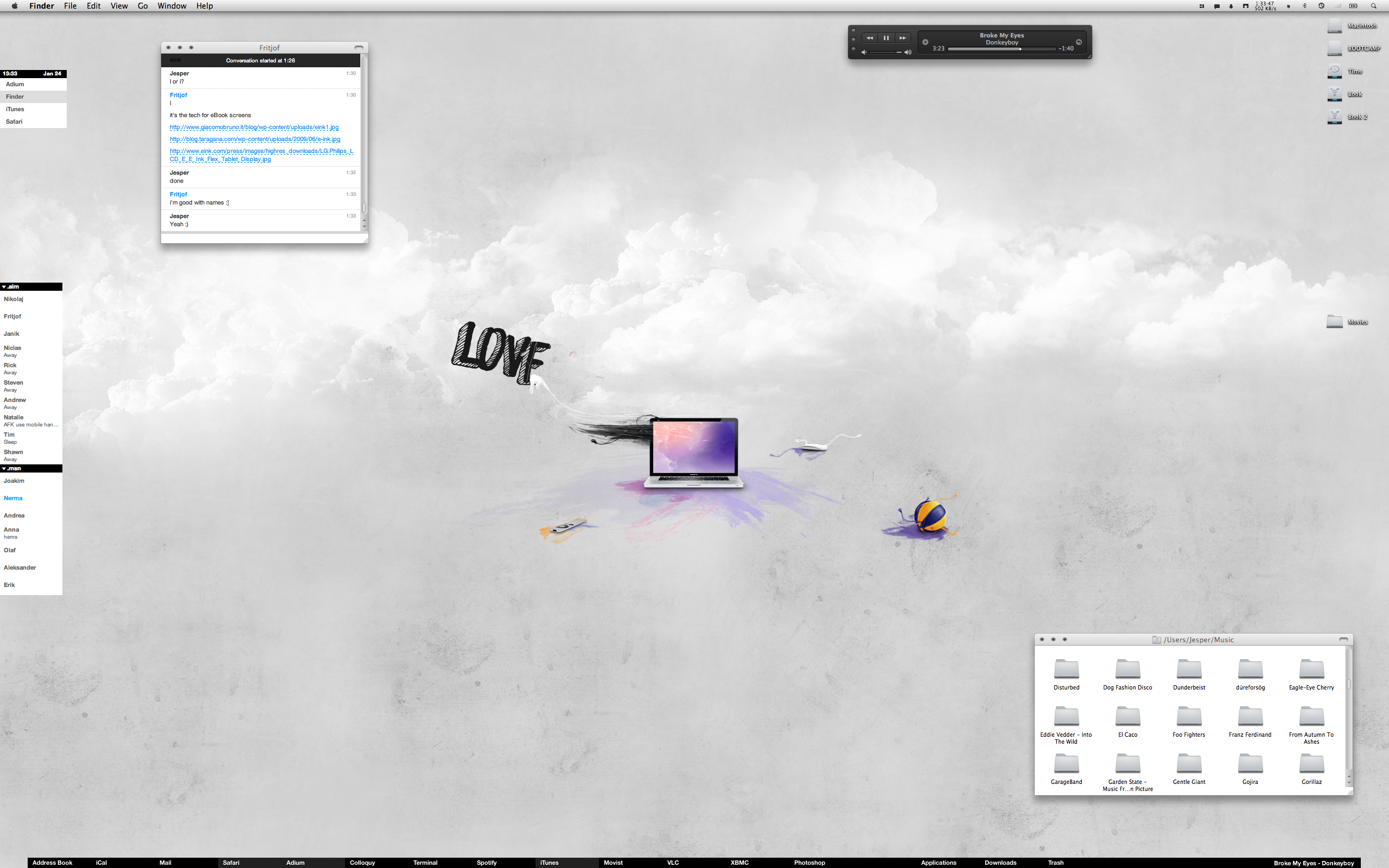The height and width of the screenshot is (868, 1389).
Task: Open the giacomobruno eink1.jpg link
Action: tap(254, 127)
